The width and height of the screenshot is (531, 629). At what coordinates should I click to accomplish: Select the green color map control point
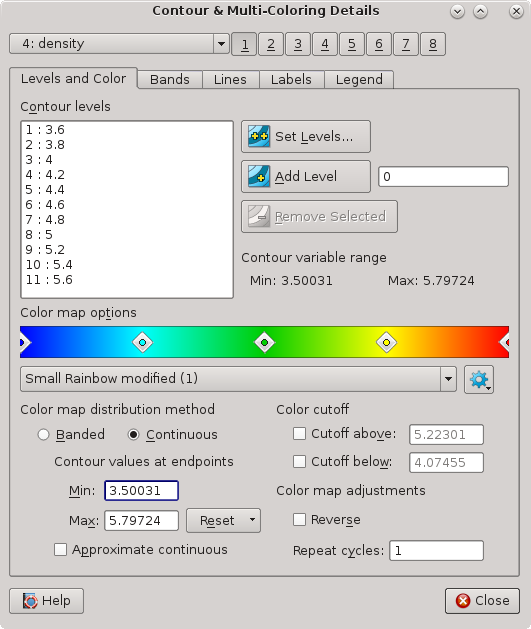(x=264, y=342)
